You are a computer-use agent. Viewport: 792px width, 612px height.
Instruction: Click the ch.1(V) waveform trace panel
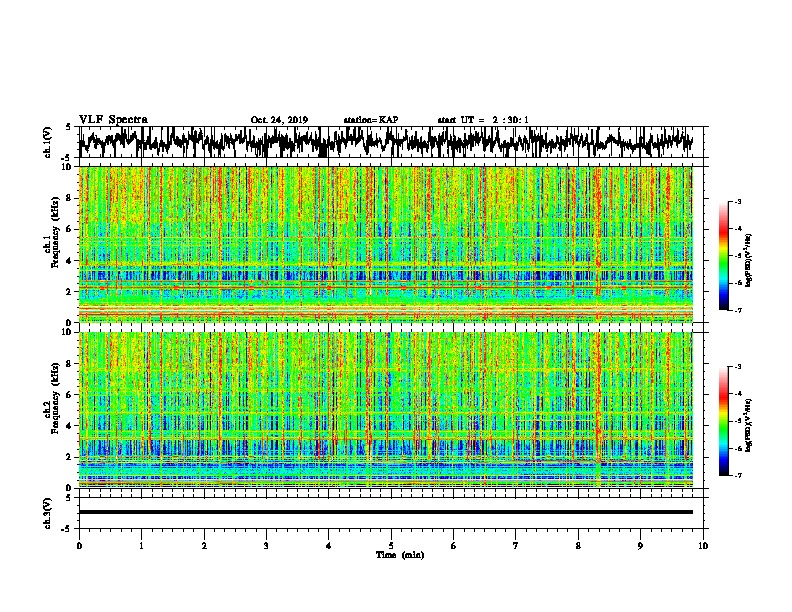pos(391,142)
